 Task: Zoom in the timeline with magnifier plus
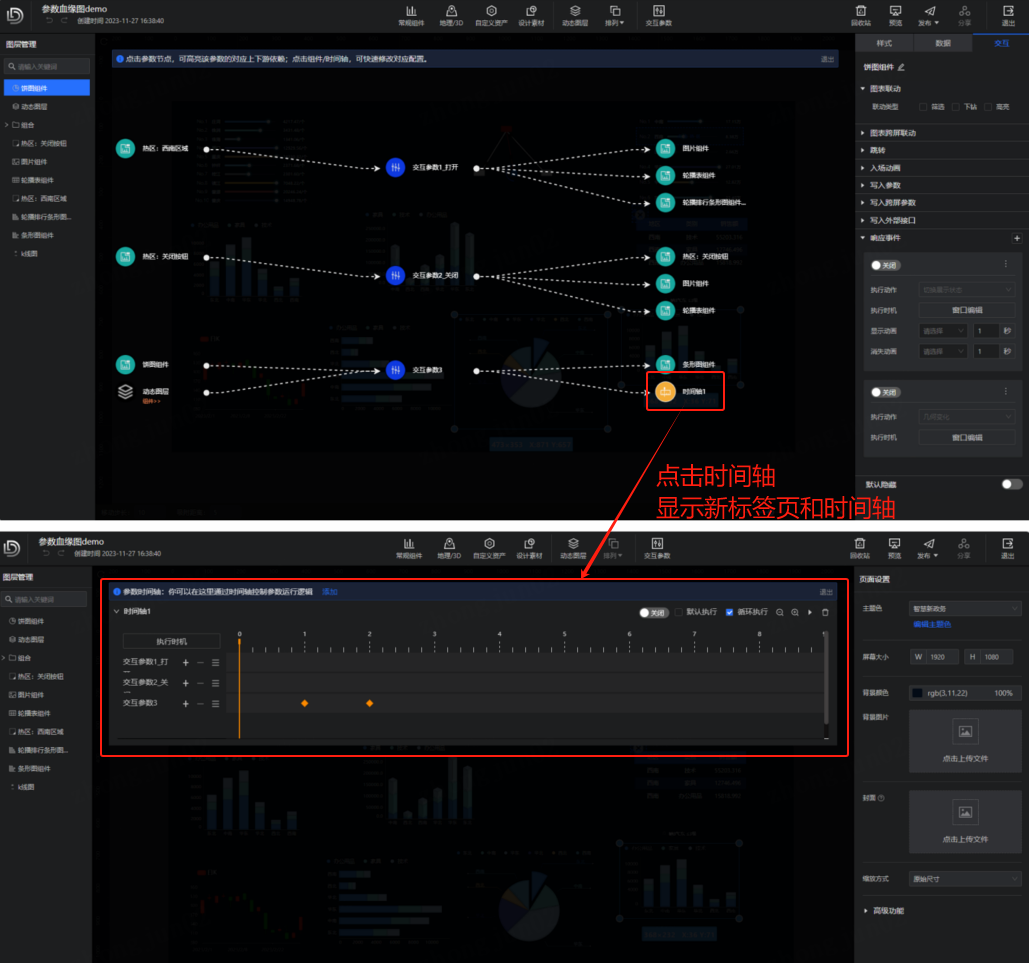click(x=795, y=612)
